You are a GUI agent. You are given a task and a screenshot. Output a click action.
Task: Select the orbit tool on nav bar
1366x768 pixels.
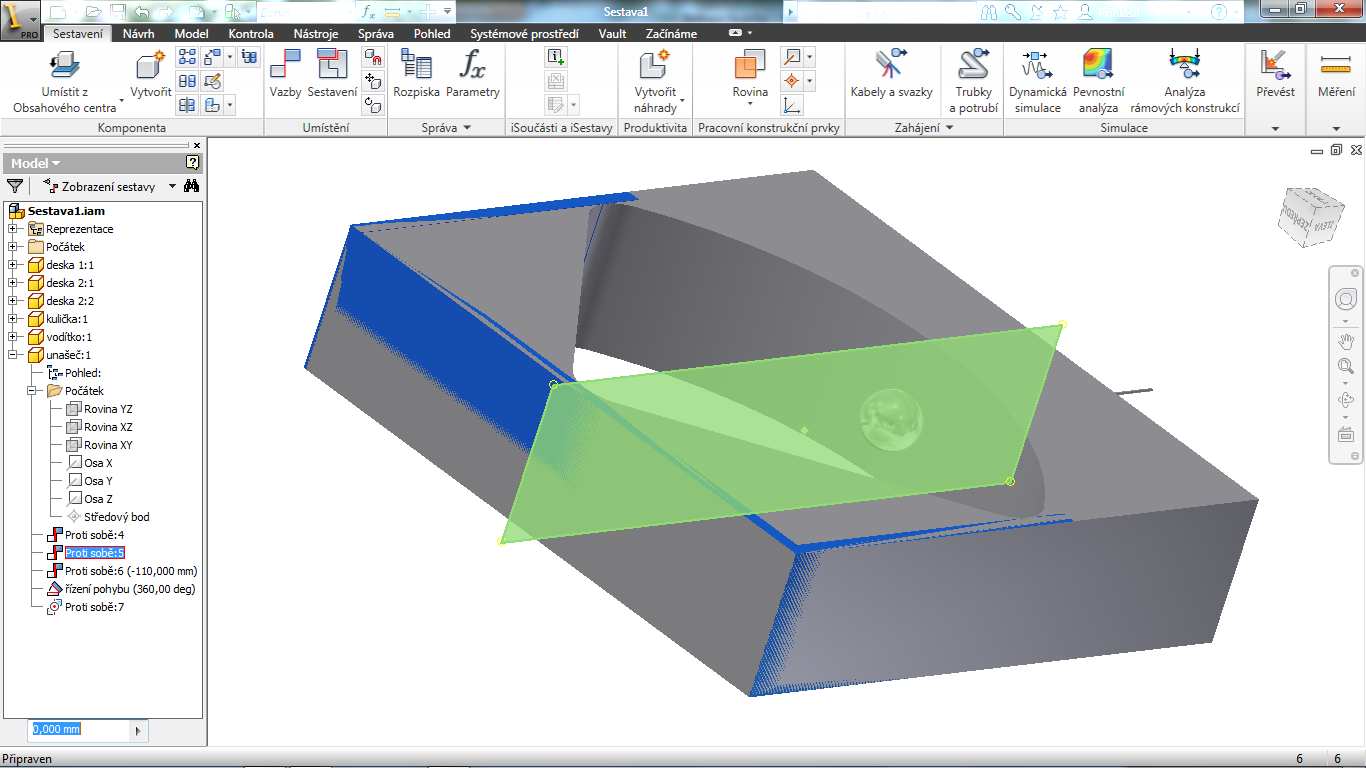(x=1345, y=400)
